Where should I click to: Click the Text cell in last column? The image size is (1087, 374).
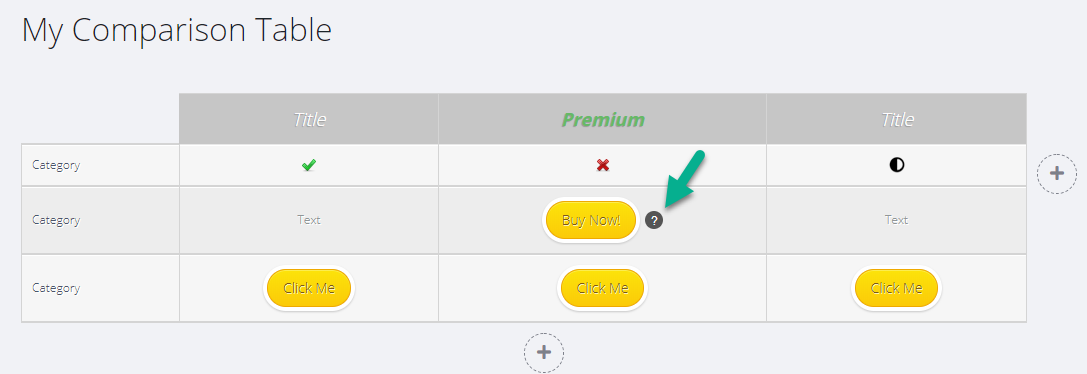pyautogui.click(x=896, y=220)
